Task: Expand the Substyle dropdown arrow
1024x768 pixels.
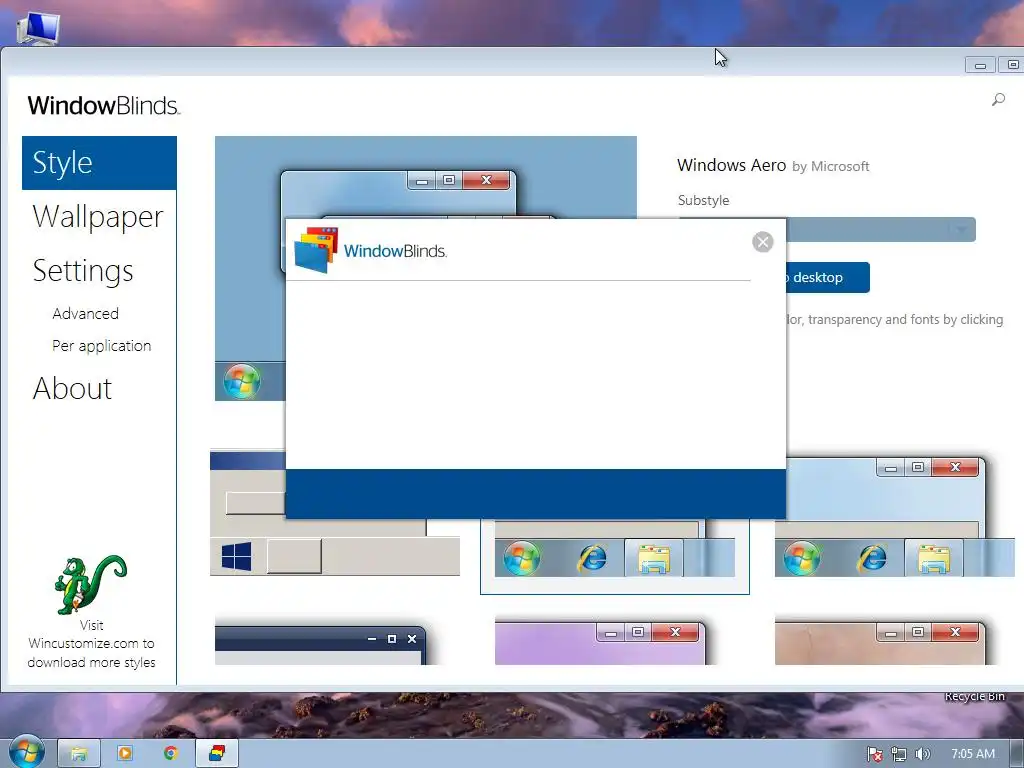Action: click(961, 229)
